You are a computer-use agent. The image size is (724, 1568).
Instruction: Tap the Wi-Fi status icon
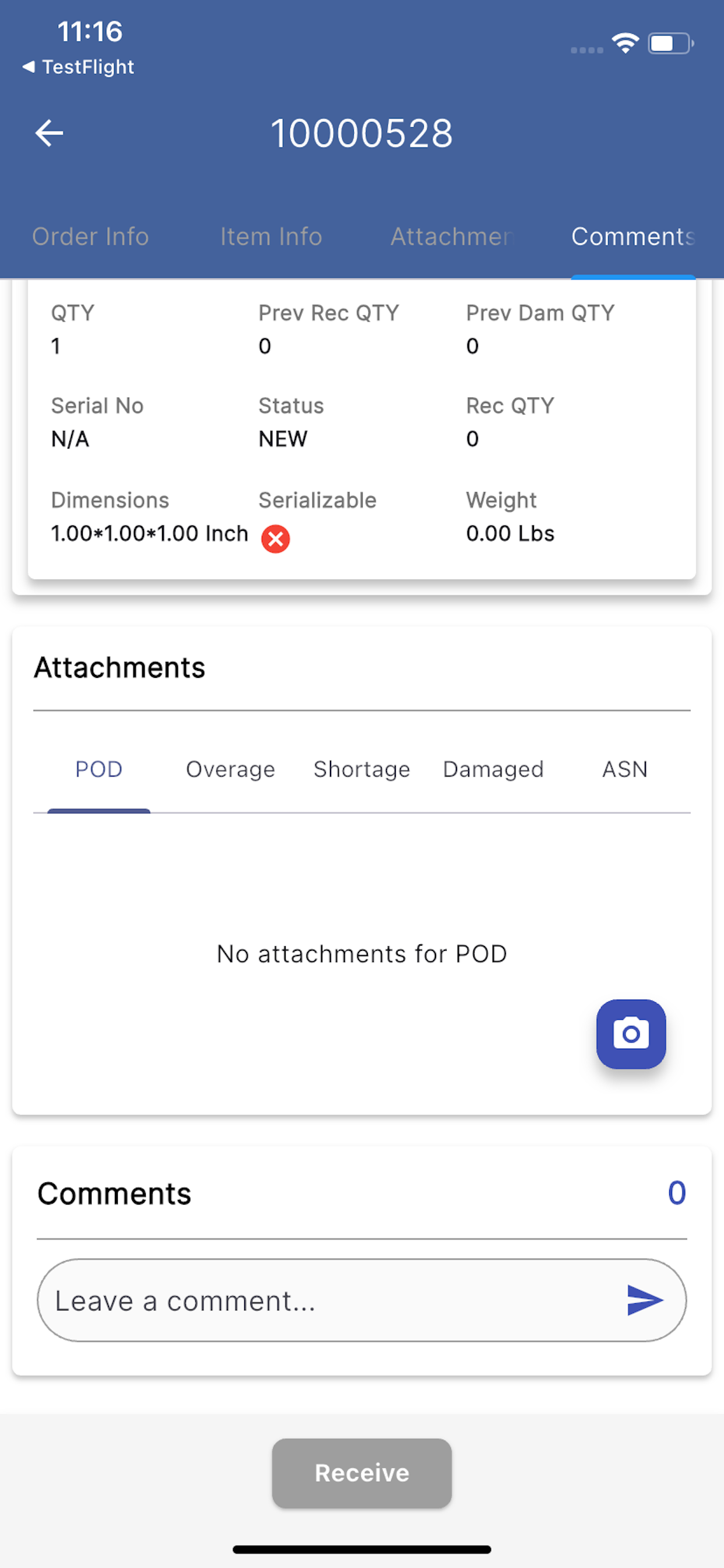click(625, 43)
